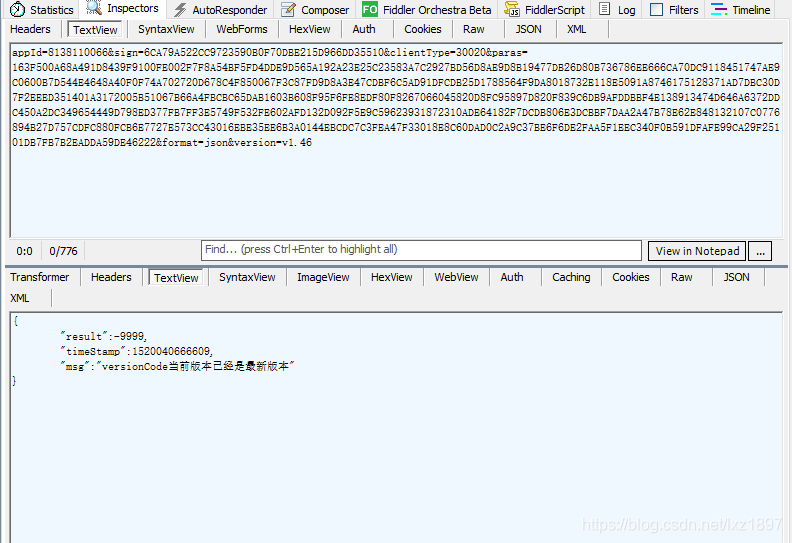Click the 0/776 character count

(x=63, y=251)
